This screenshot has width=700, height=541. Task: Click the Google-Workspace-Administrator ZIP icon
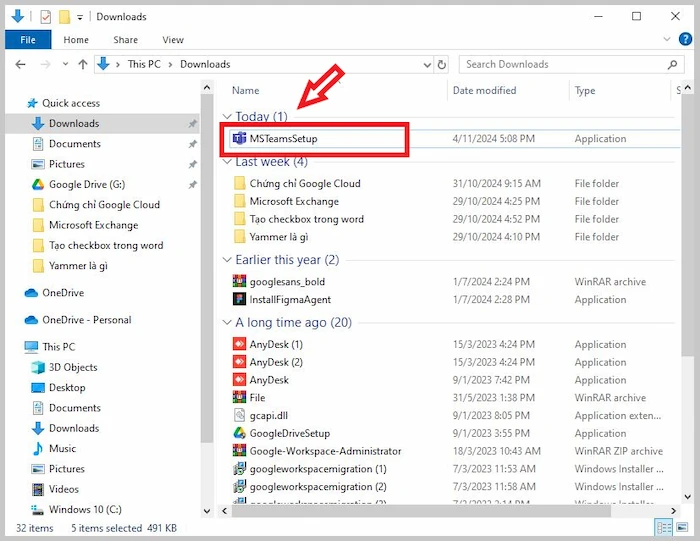pyautogui.click(x=239, y=451)
